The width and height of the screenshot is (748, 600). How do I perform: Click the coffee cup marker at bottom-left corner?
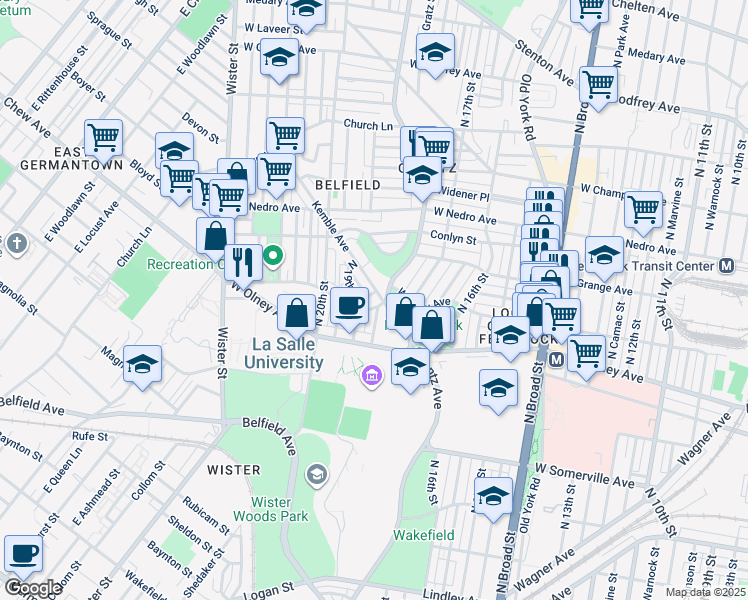point(23,557)
